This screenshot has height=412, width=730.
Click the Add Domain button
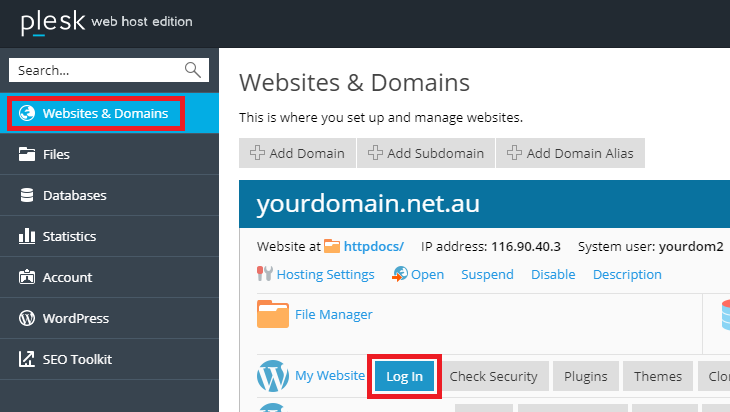297,153
